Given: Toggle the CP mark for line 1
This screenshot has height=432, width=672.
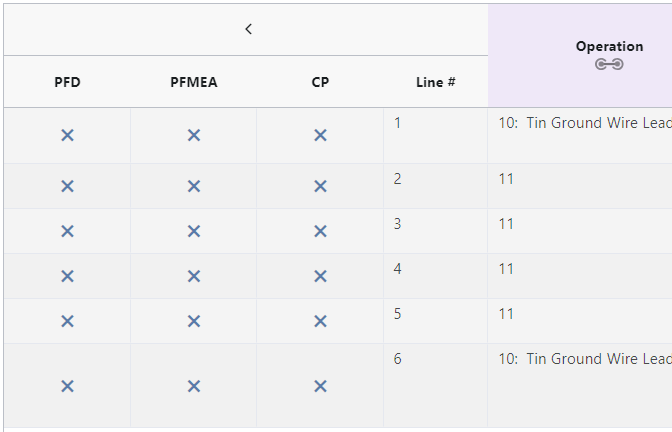Looking at the screenshot, I should click(x=320, y=135).
